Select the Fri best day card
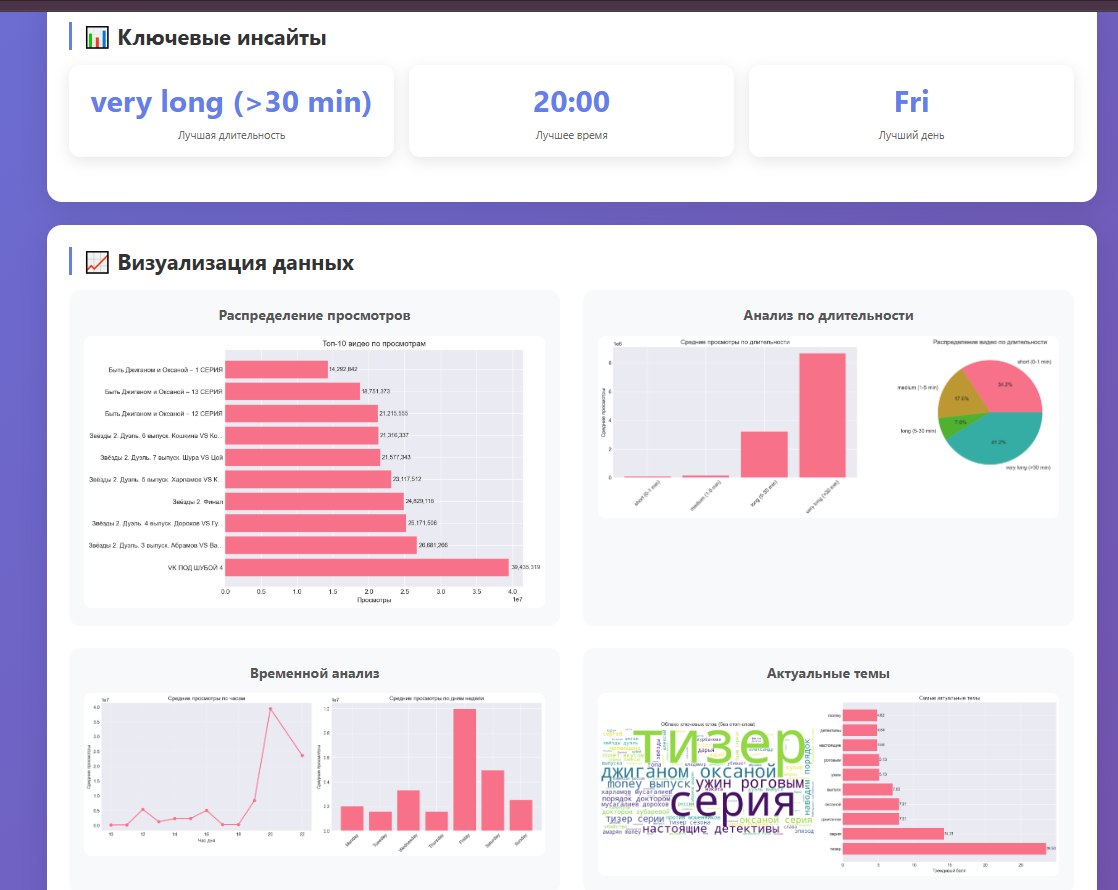 point(911,111)
